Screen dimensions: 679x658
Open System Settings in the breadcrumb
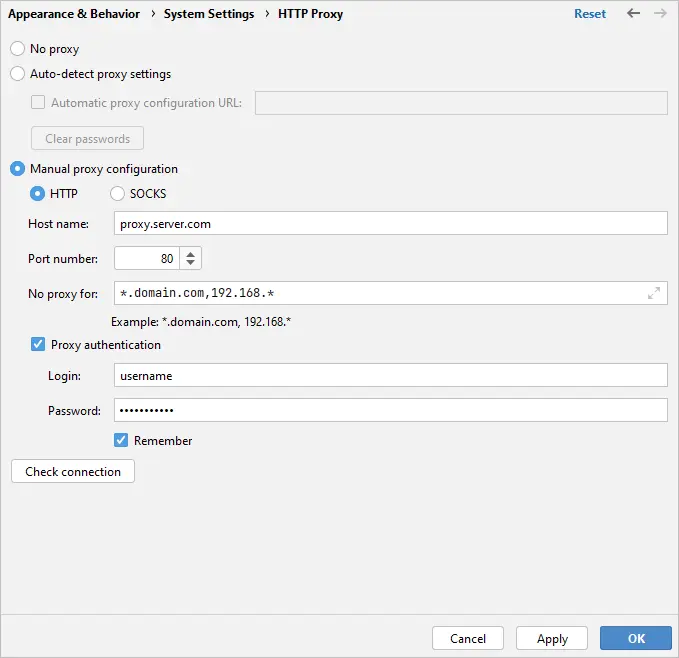click(x=209, y=14)
